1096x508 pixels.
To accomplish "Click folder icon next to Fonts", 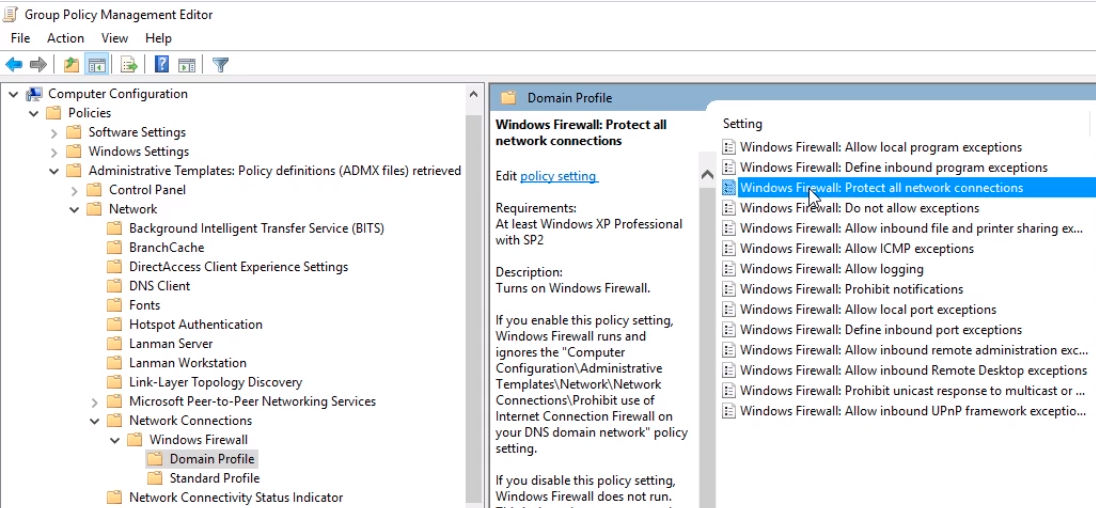I will click(115, 305).
